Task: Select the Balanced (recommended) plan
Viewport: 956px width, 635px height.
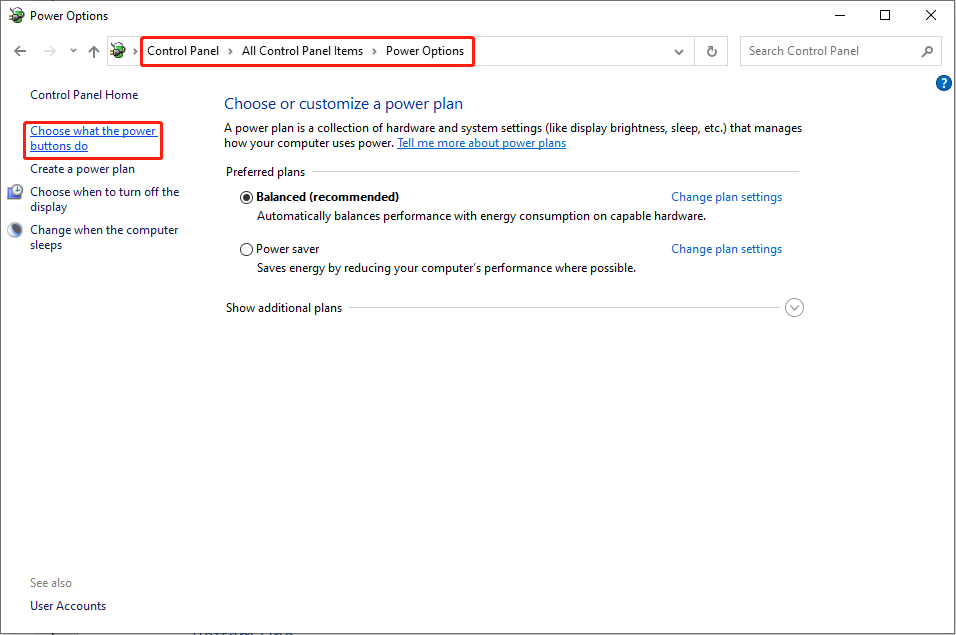Action: 246,197
